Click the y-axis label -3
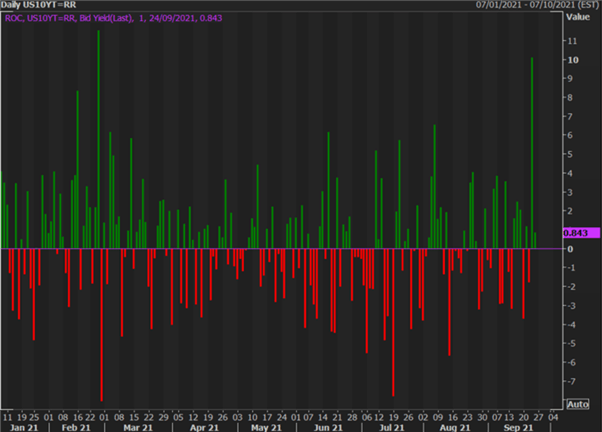Image resolution: width=602 pixels, height=432 pixels. point(571,306)
